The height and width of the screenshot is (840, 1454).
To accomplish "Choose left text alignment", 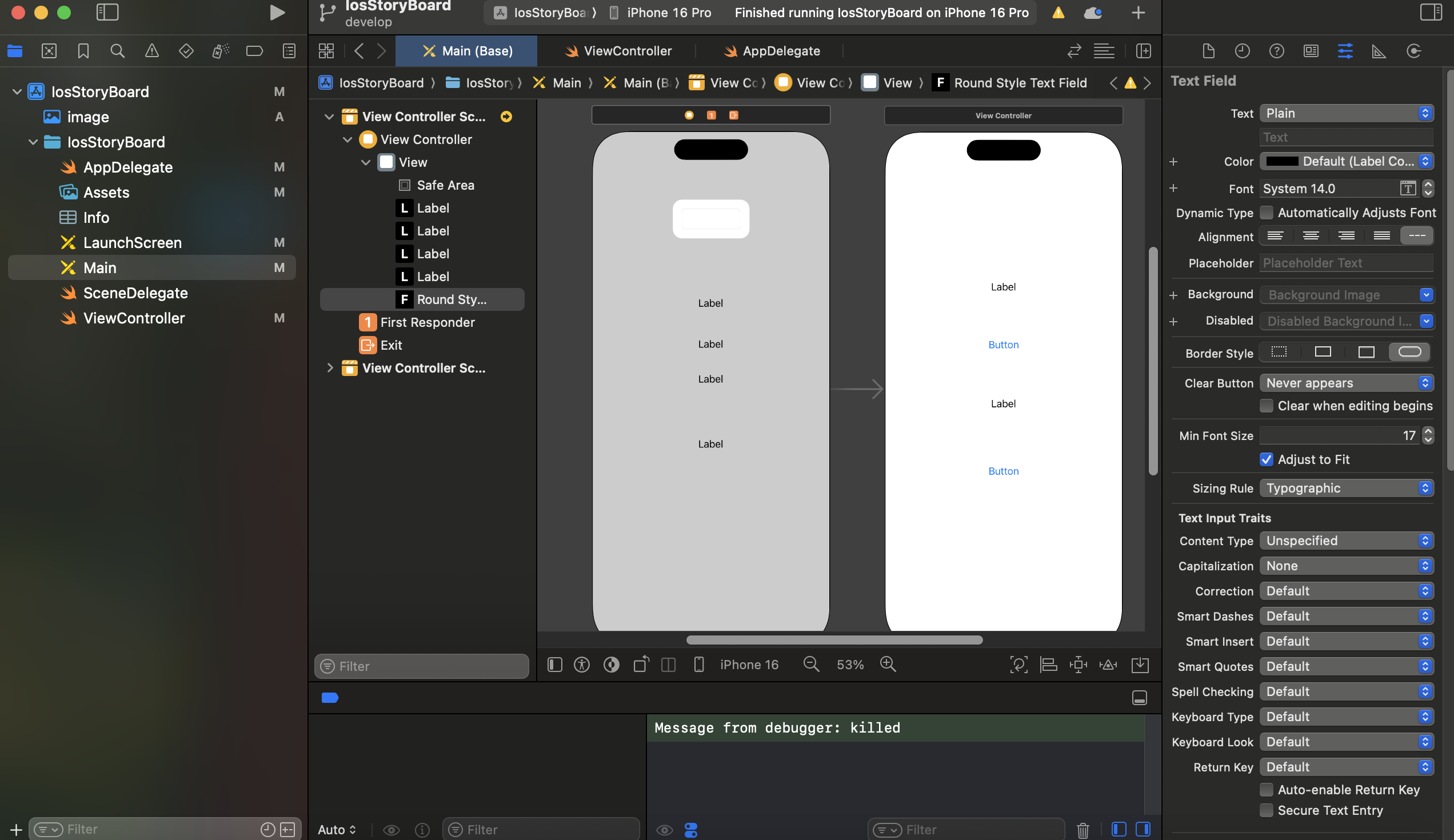I will click(1275, 235).
